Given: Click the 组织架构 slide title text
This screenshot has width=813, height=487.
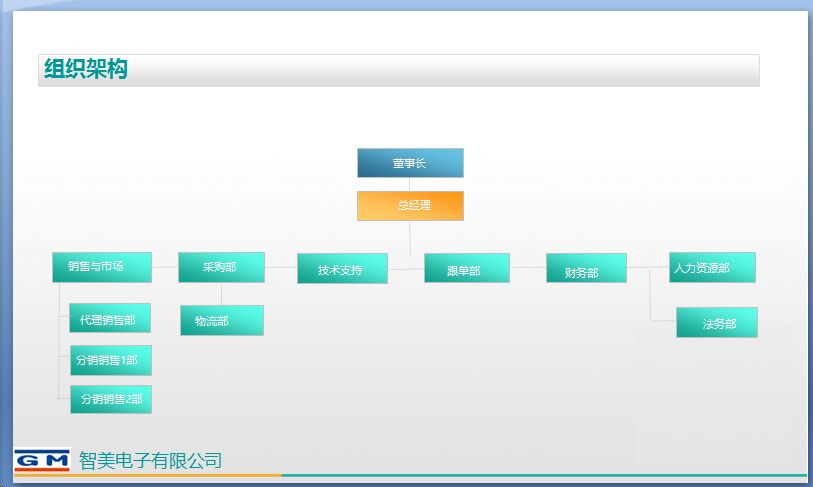Looking at the screenshot, I should point(86,70).
